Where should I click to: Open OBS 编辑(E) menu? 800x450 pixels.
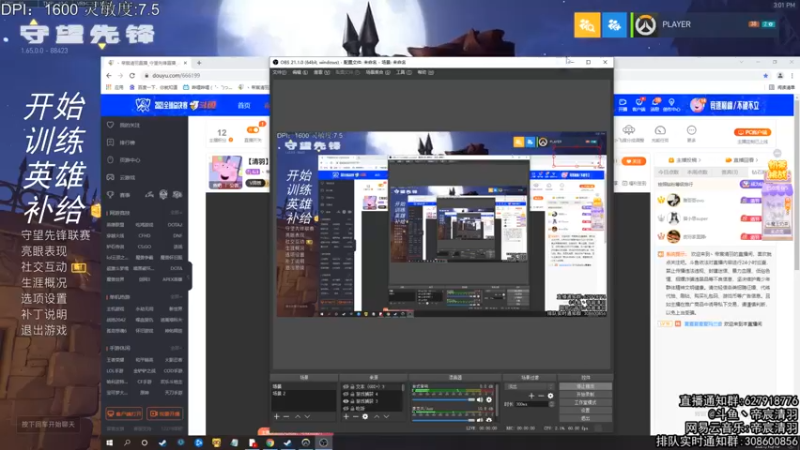point(299,72)
